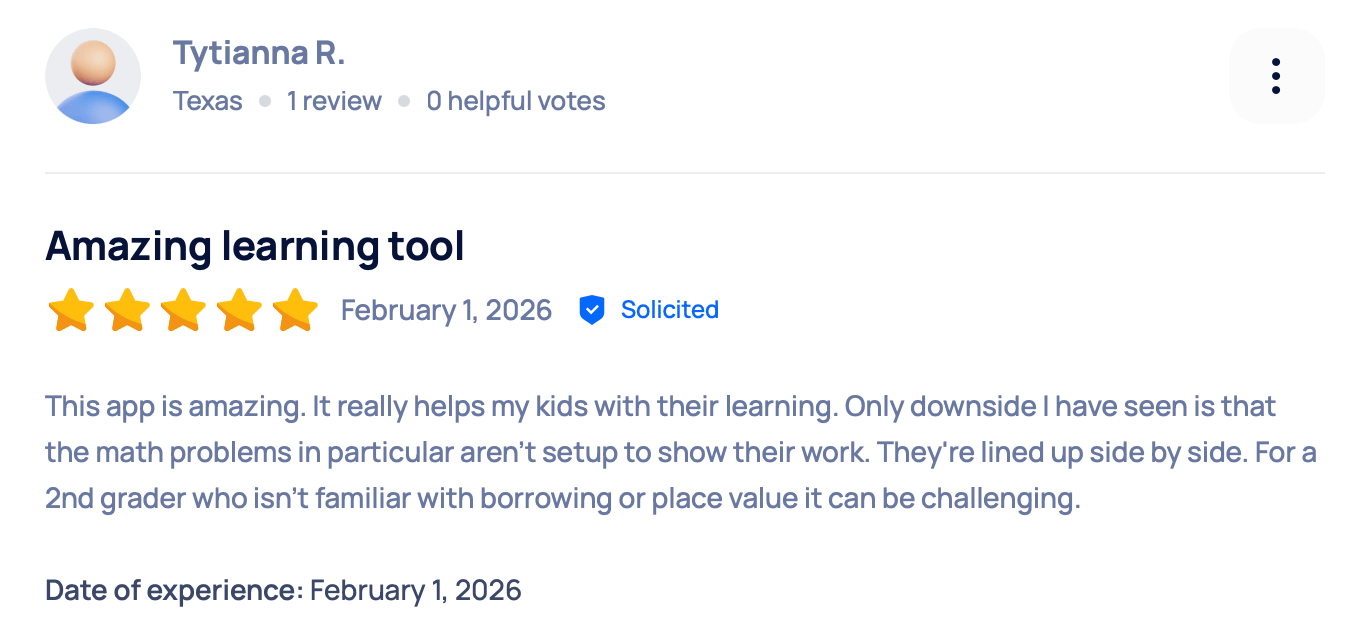This screenshot has height=642, width=1352.
Task: Select the third star rating icon
Action: [x=182, y=310]
